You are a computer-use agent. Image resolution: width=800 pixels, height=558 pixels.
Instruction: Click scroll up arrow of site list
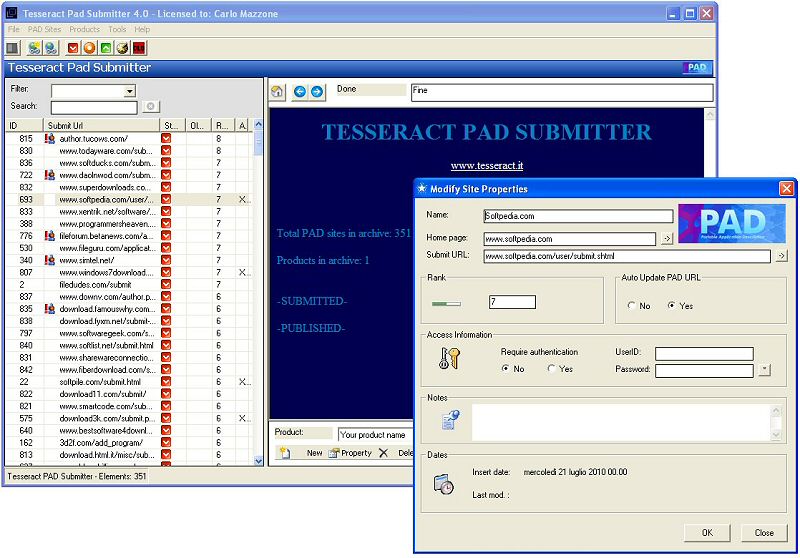point(258,124)
